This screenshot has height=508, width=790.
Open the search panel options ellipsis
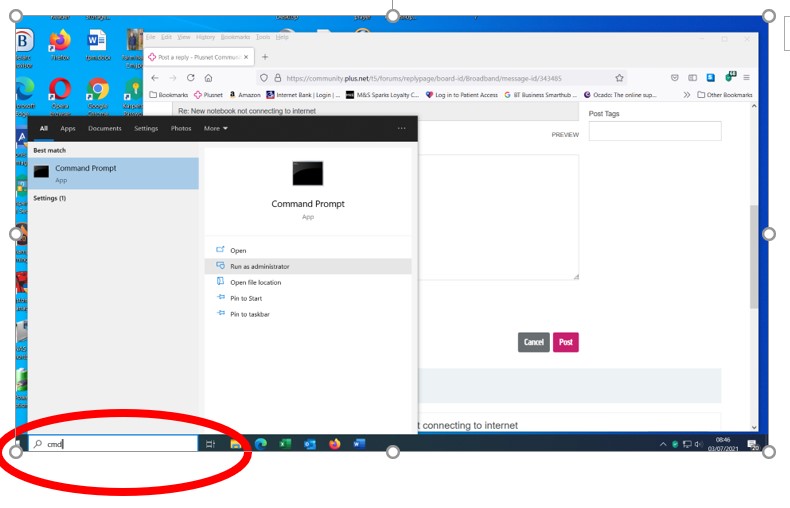[402, 128]
